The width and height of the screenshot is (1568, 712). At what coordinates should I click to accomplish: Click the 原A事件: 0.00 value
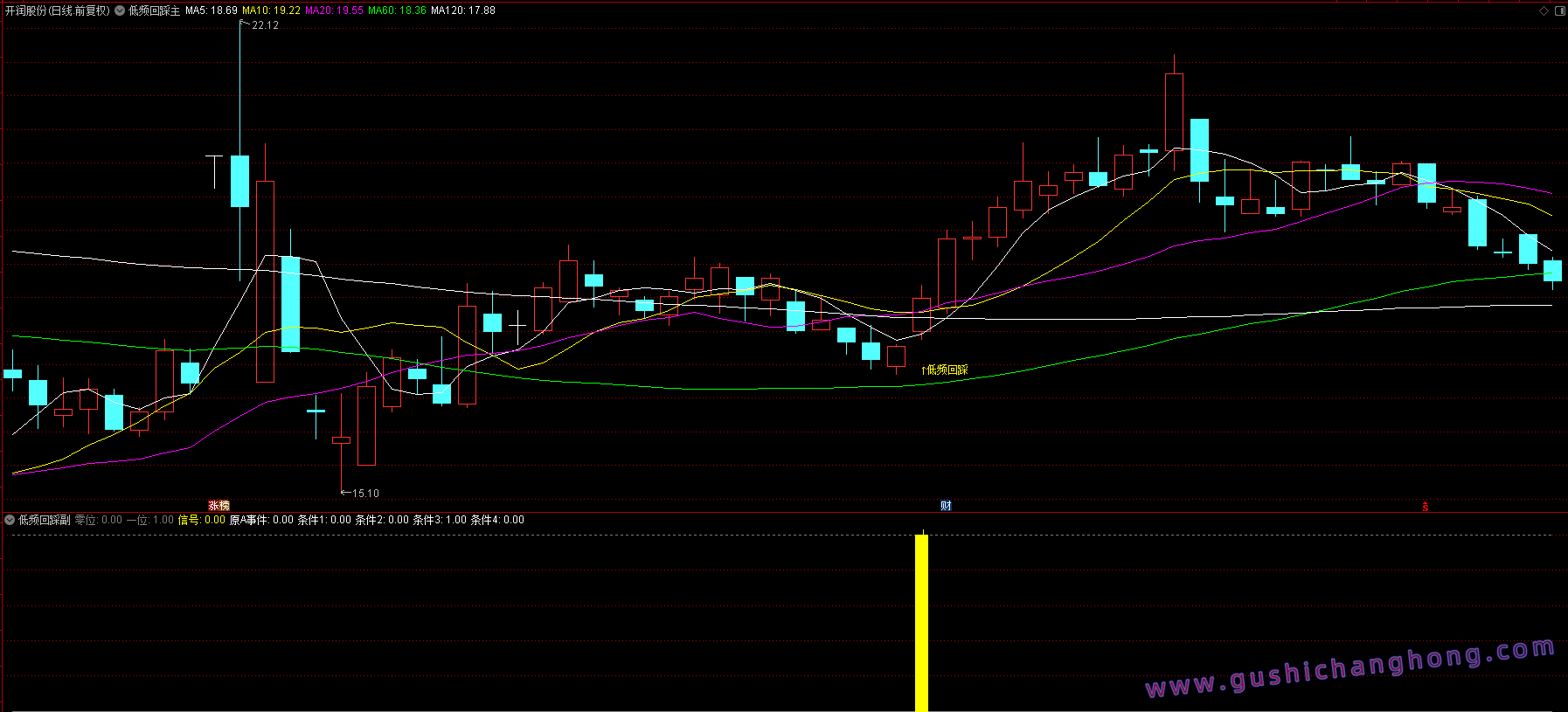(x=261, y=520)
